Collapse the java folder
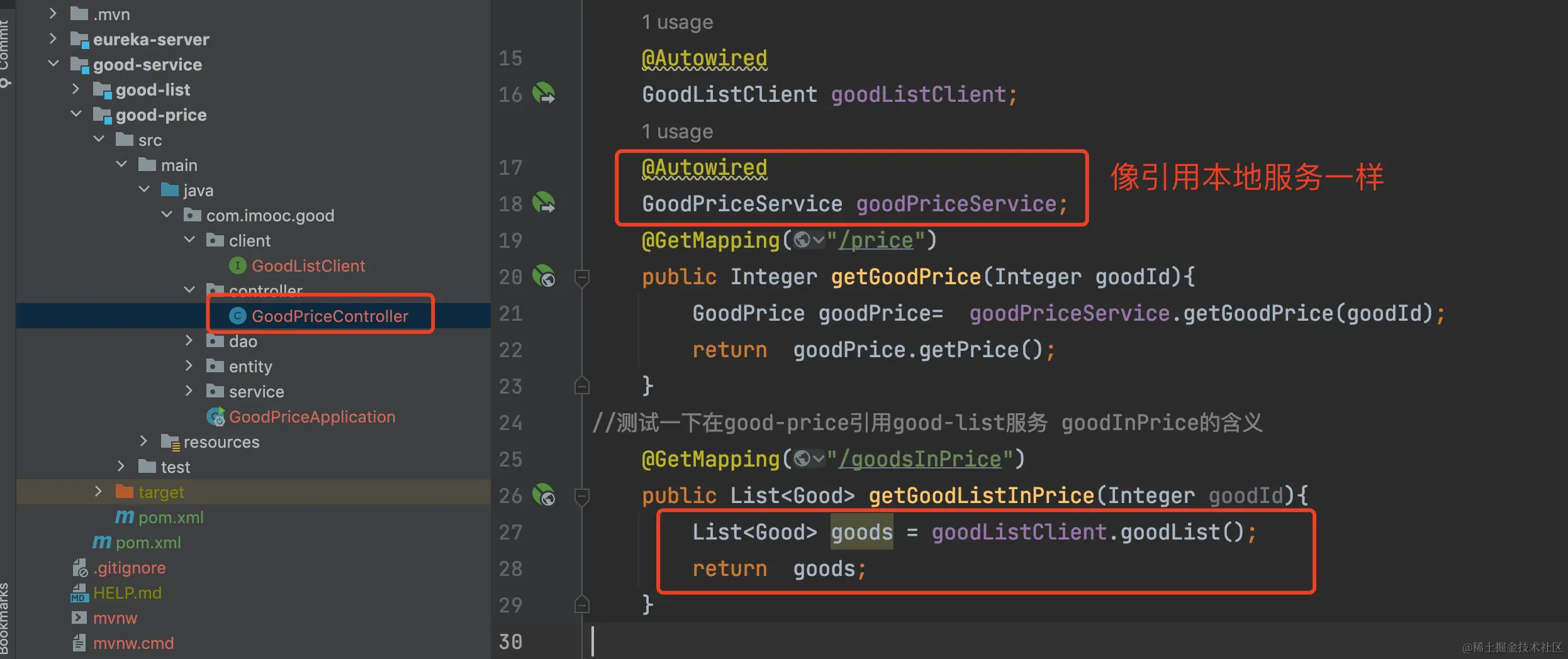Image resolution: width=1568 pixels, height=659 pixels. (x=144, y=189)
